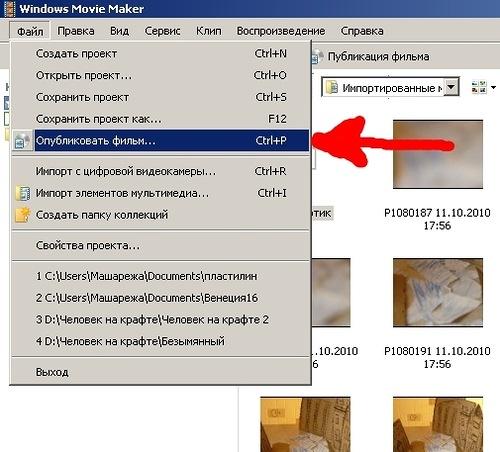Screen dimensions: 500x452
Task: Select bottom-right cardboard clip thumbnail
Action: coord(438,424)
